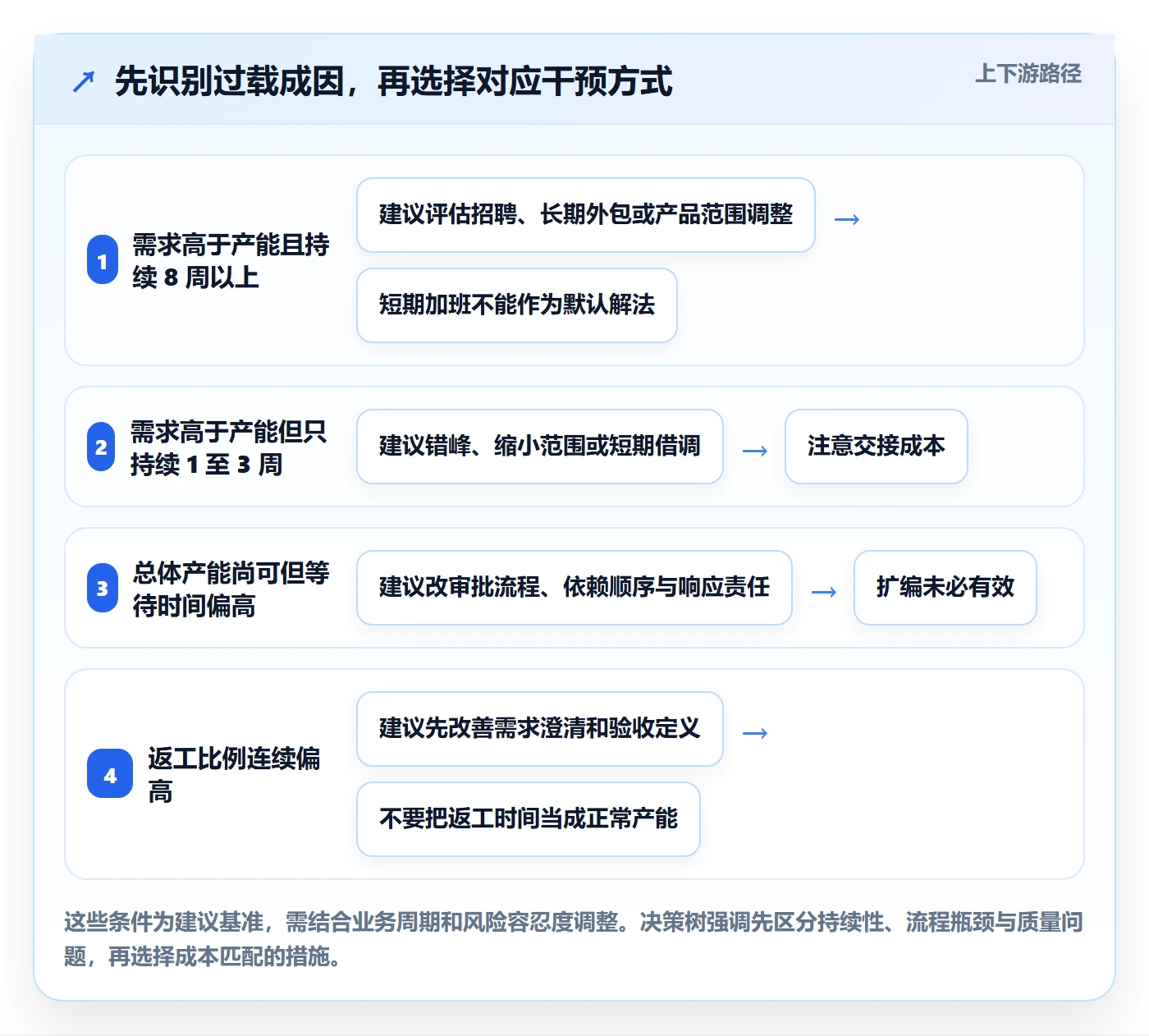Select condition 需求高于产能且持续 8 周以上
1149x1036 pixels.
231,260
